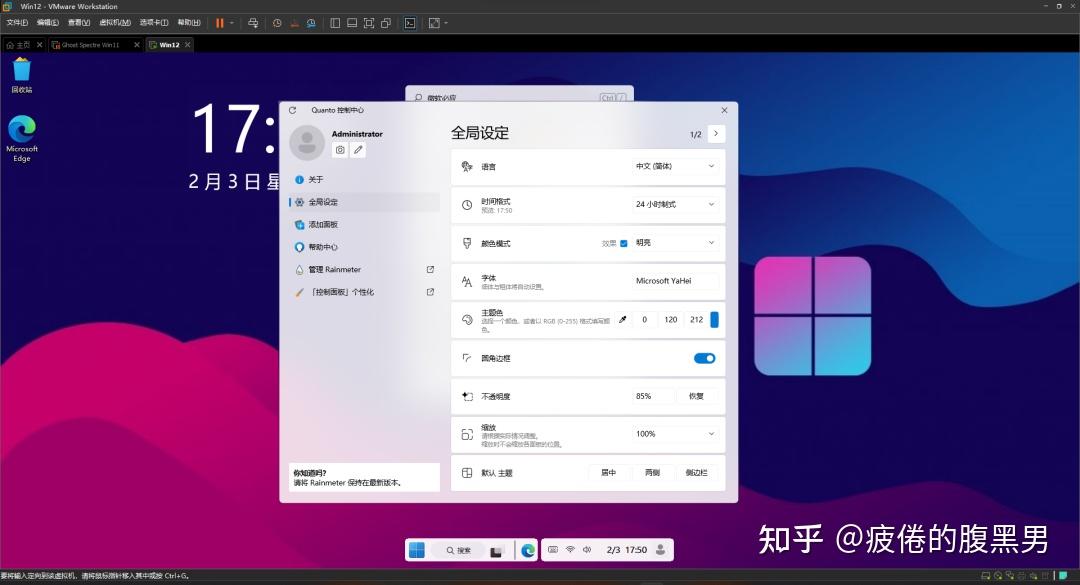Viewport: 1080px width, 585px height.
Task: Open the 缩放 percentage dropdown
Action: [674, 434]
